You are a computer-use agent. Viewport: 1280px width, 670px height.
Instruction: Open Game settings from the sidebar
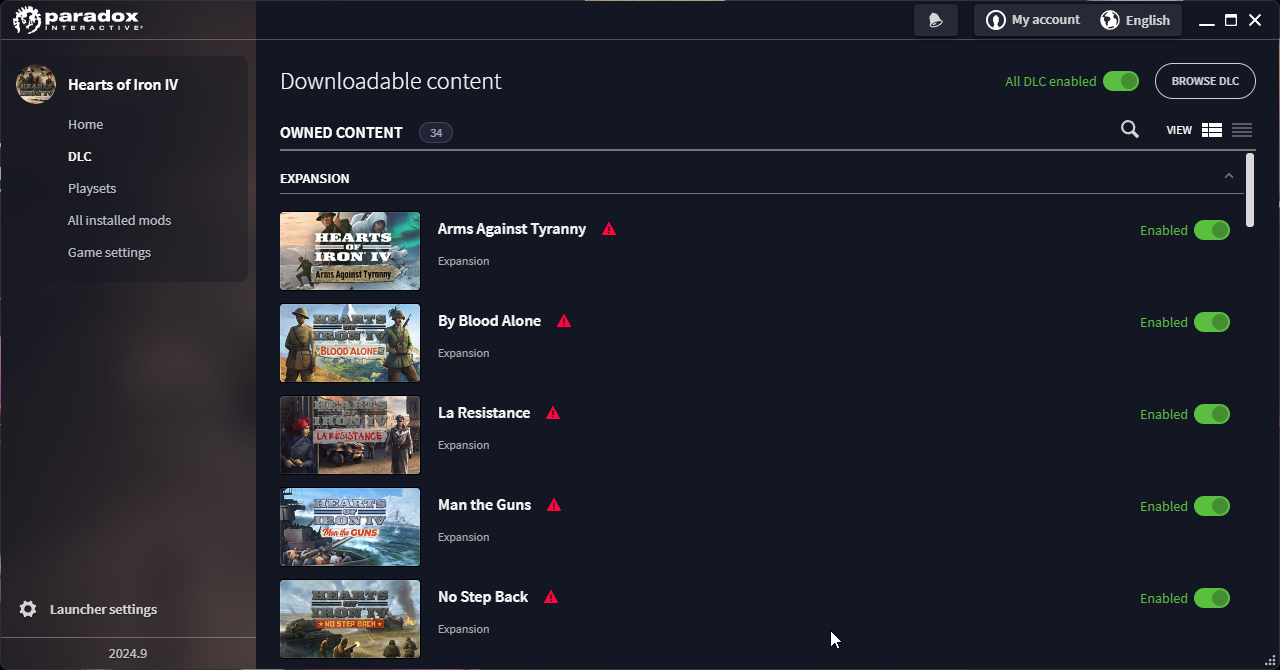pyautogui.click(x=109, y=252)
